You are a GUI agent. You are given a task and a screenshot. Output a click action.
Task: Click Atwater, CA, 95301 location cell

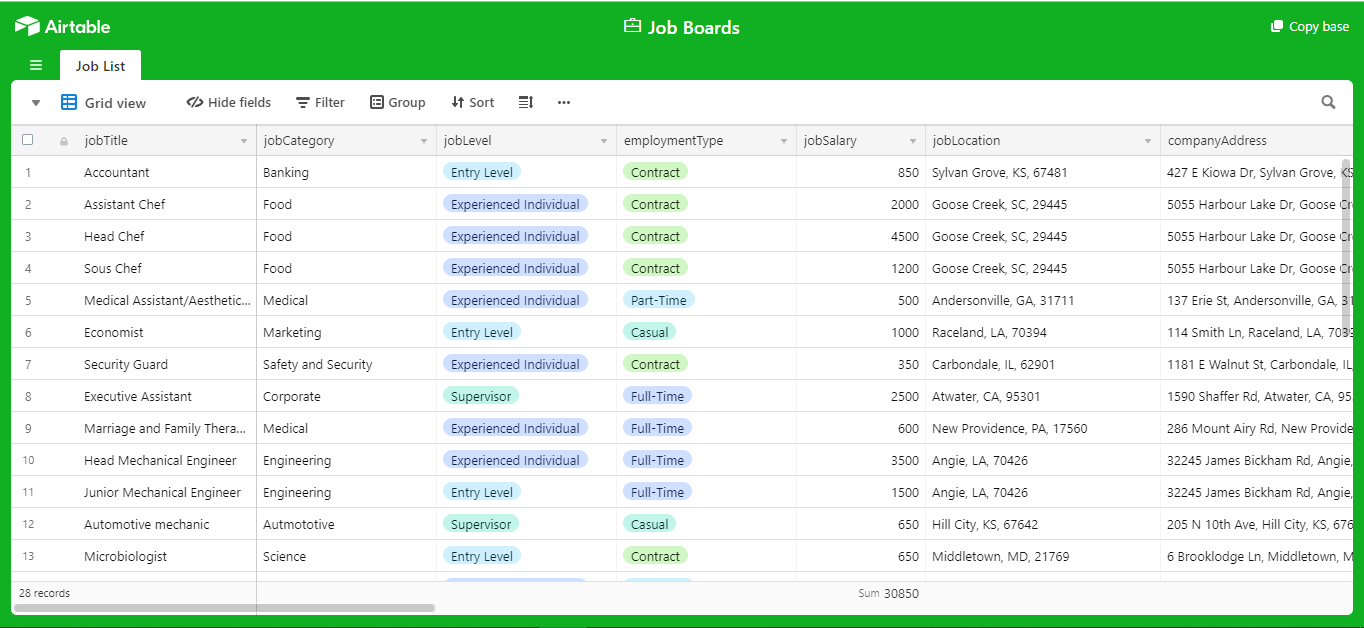(1043, 396)
